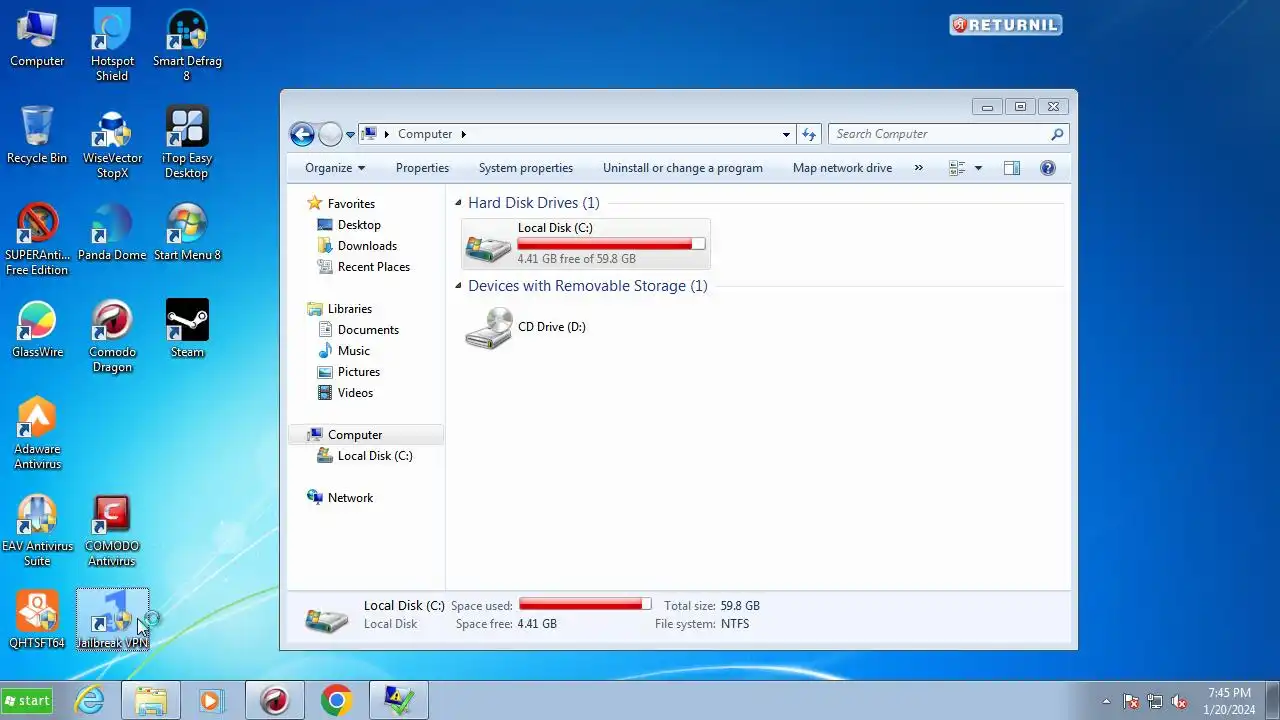The width and height of the screenshot is (1280, 720).
Task: Open Documents library in sidebar
Action: click(368, 330)
